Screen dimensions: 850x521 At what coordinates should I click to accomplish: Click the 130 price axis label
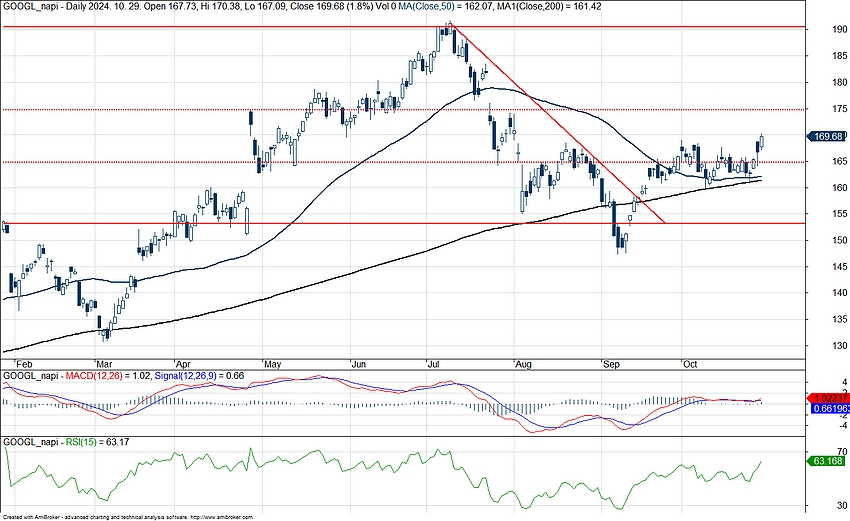(x=841, y=345)
